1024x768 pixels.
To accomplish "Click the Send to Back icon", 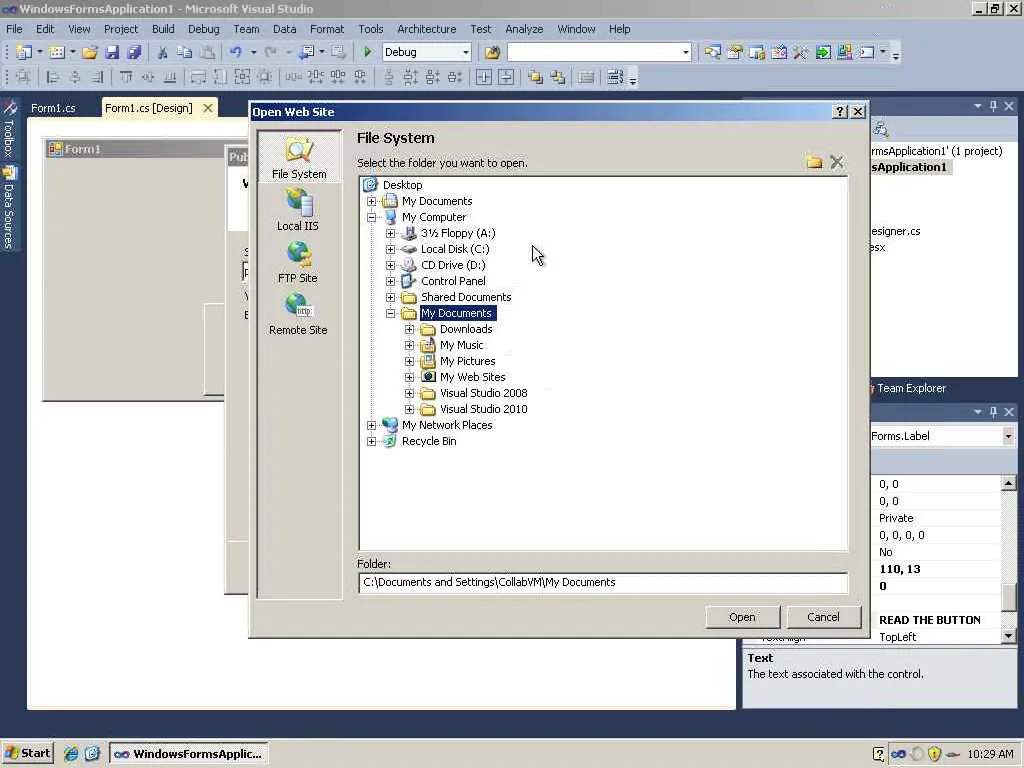I will click(x=558, y=78).
